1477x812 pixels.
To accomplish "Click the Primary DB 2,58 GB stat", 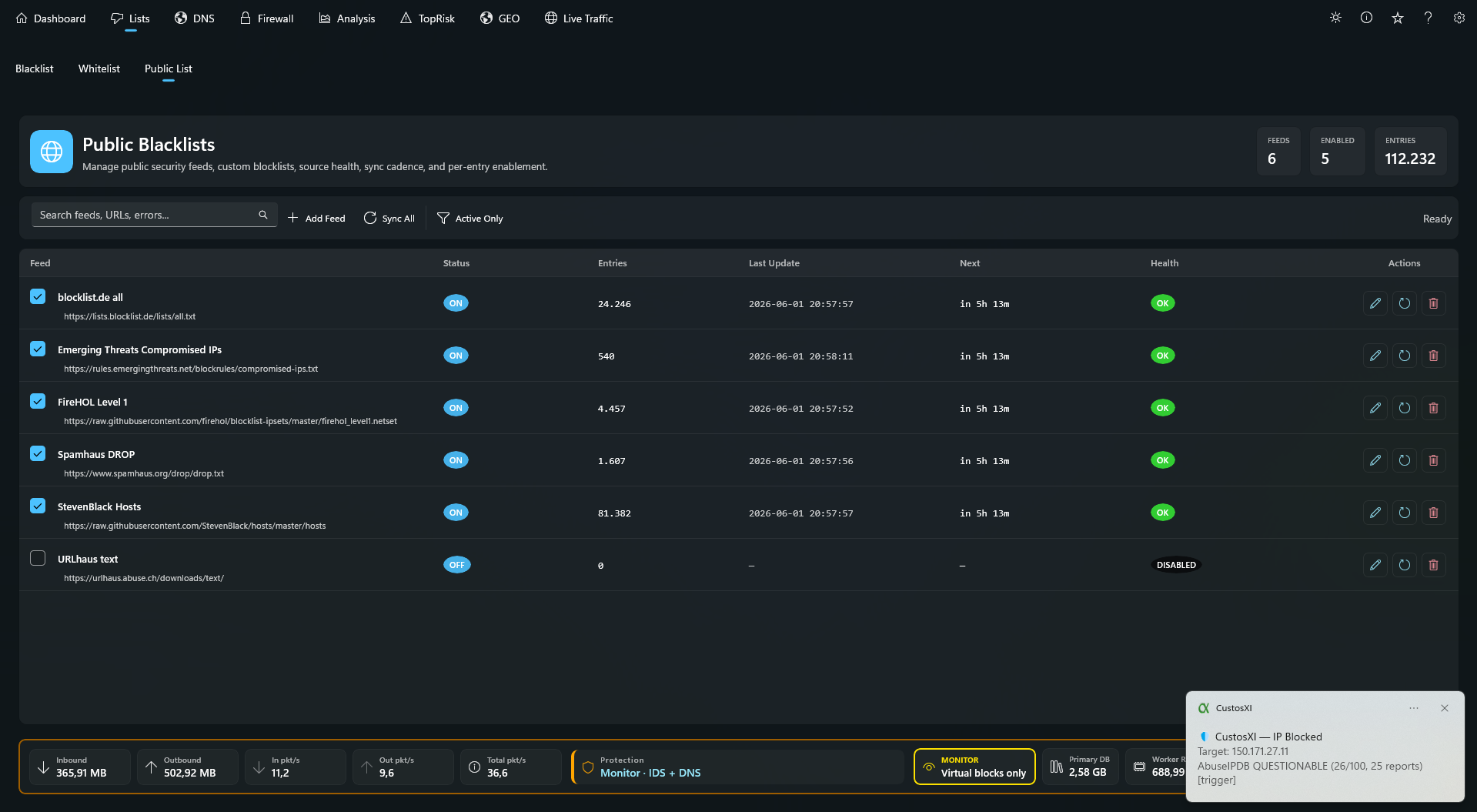I will click(x=1081, y=767).
